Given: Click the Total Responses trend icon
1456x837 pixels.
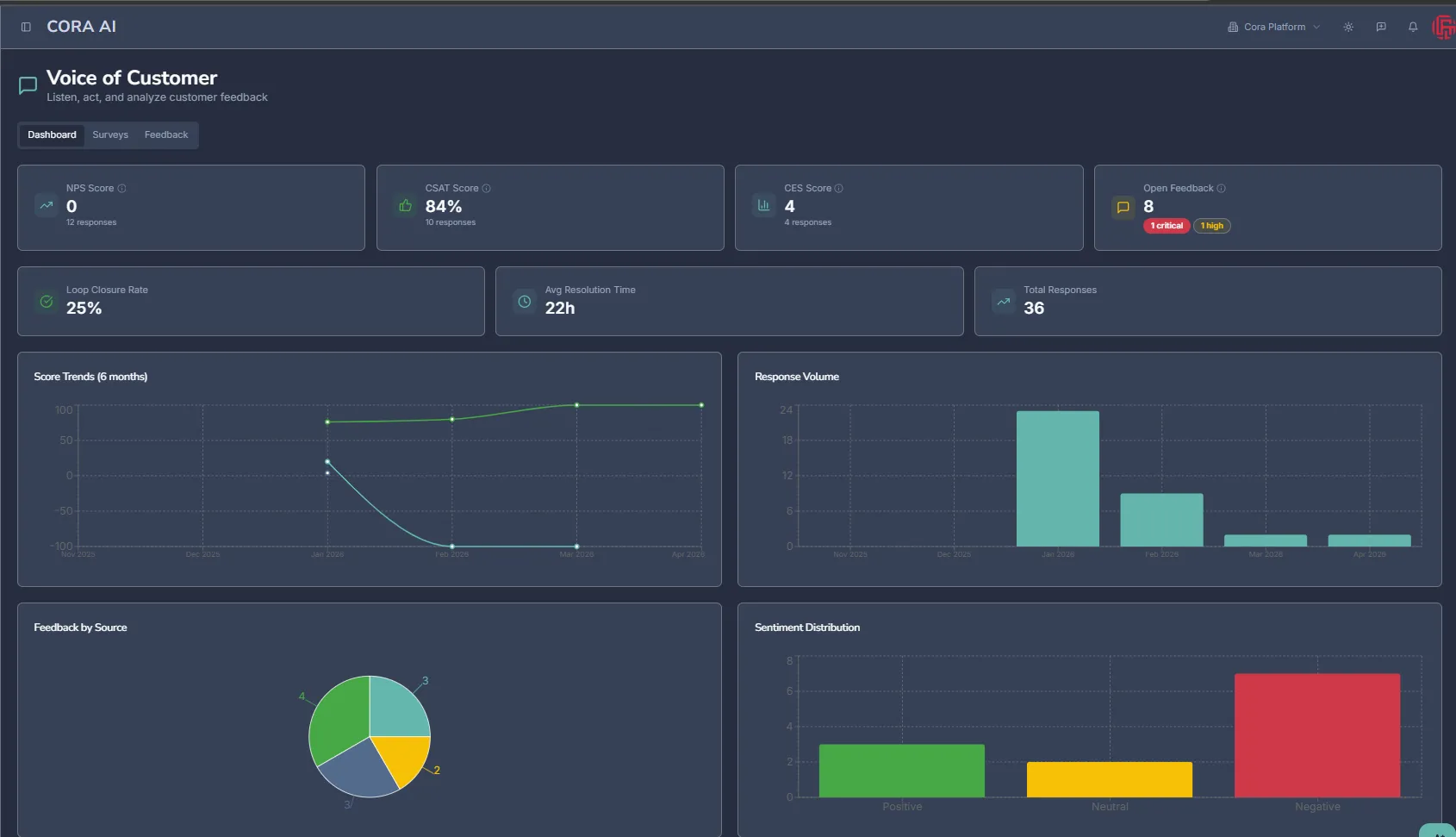Looking at the screenshot, I should pos(1004,302).
